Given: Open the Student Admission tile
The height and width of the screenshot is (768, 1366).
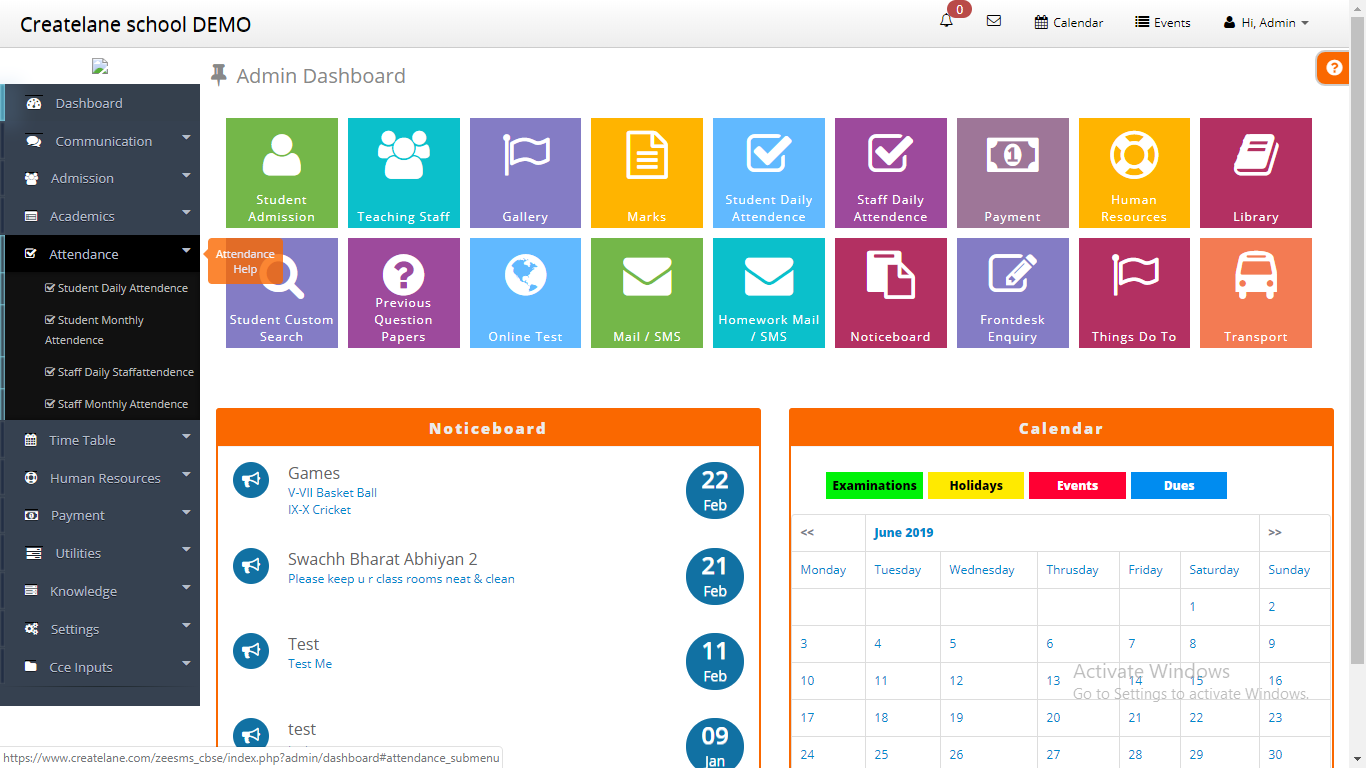Looking at the screenshot, I should pyautogui.click(x=281, y=172).
